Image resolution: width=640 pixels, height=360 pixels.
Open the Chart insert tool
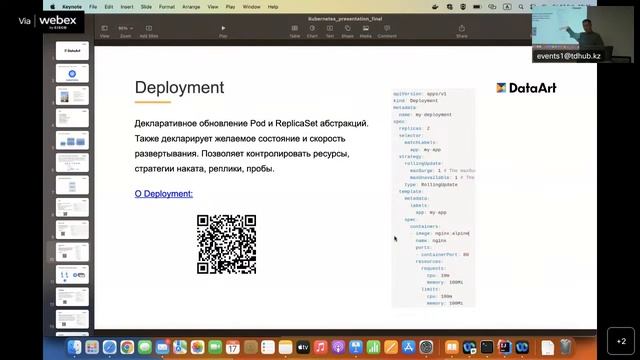[312, 31]
